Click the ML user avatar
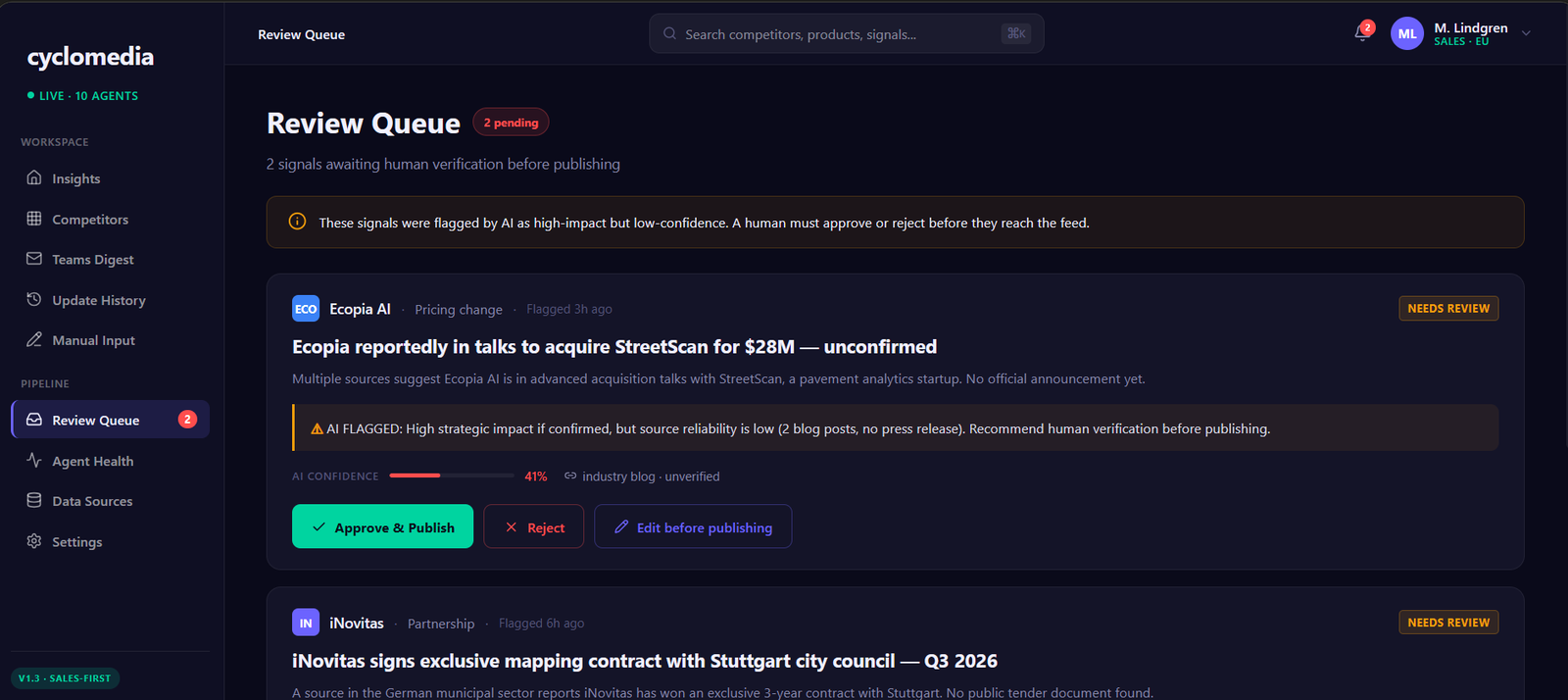1568x700 pixels. click(1407, 33)
